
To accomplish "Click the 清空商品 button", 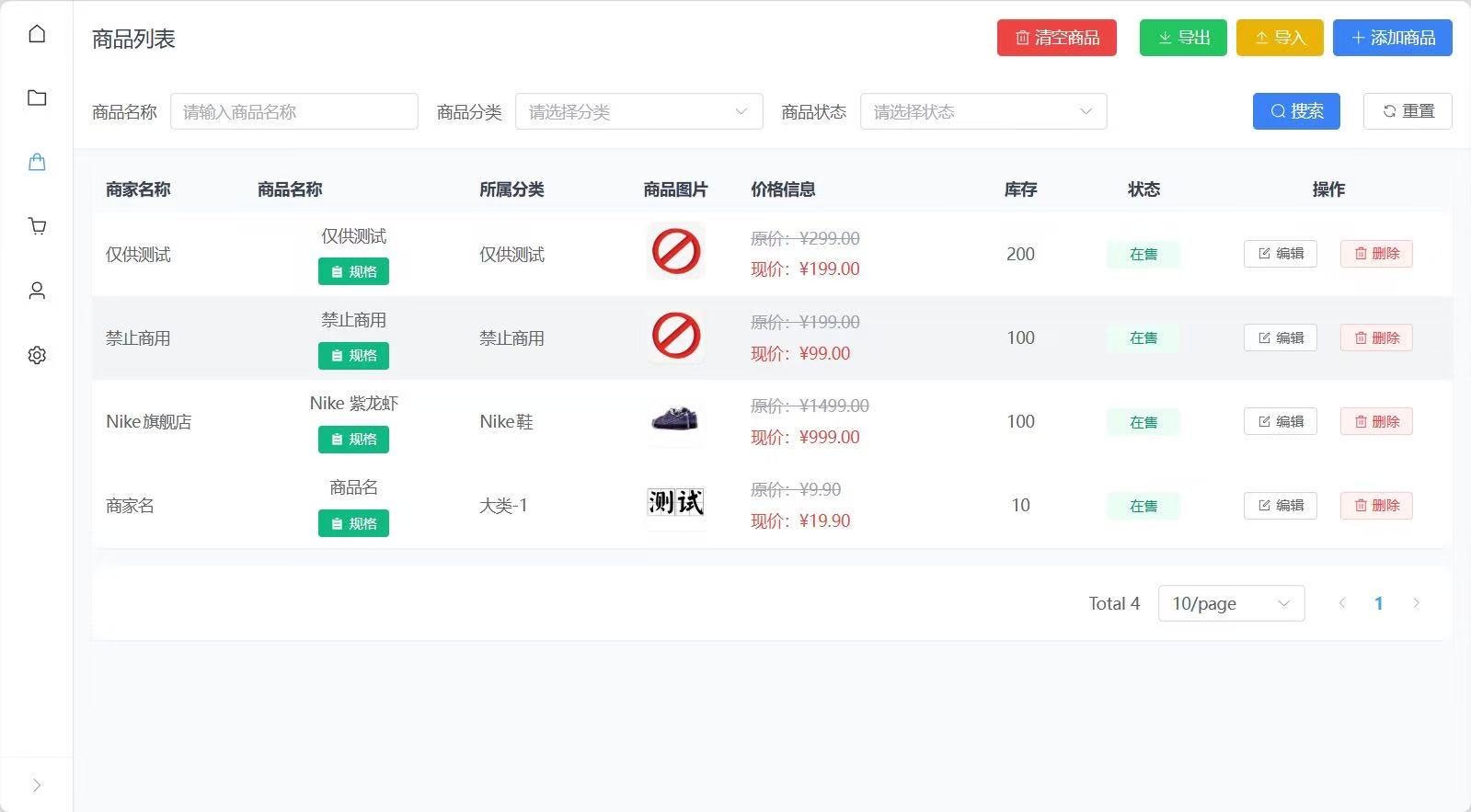I will [x=1057, y=38].
